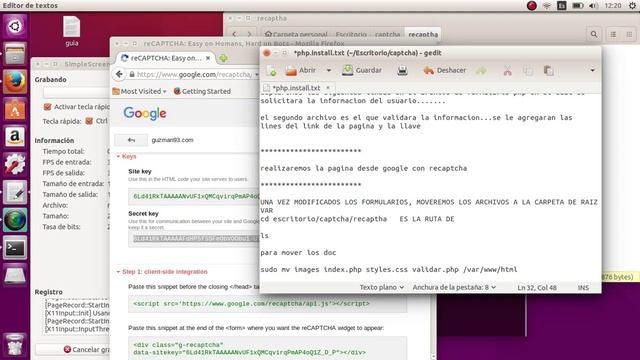Click the sudo mv images line in editor
Screen dimensions: 640x360
[x=389, y=269]
